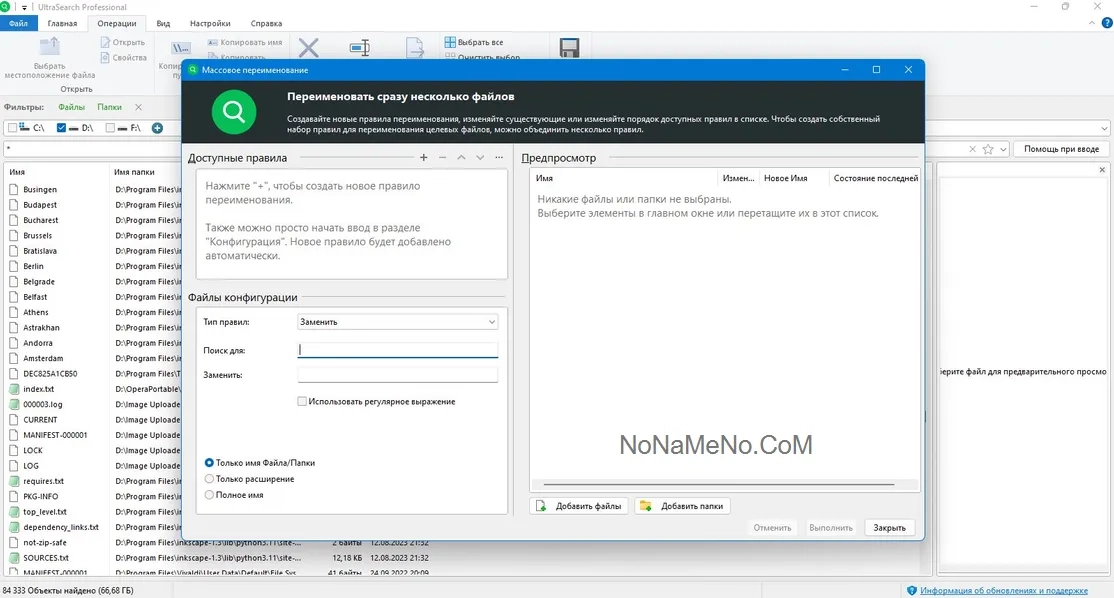Select the 'Полное имя' radio button
The width and height of the screenshot is (1114, 598).
[x=209, y=495]
